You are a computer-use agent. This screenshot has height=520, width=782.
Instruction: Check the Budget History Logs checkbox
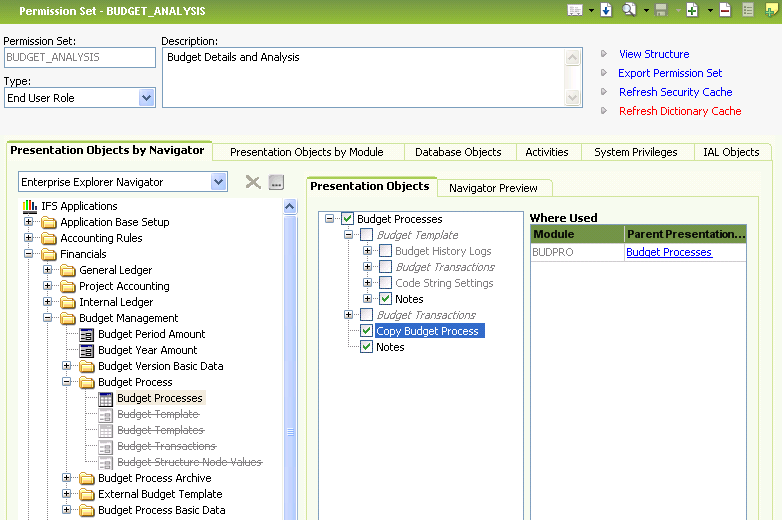385,251
